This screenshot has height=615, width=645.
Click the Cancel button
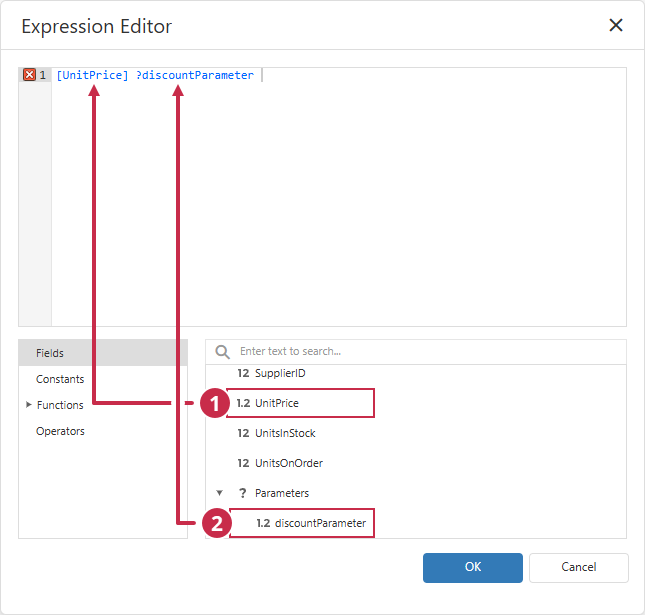coord(579,568)
